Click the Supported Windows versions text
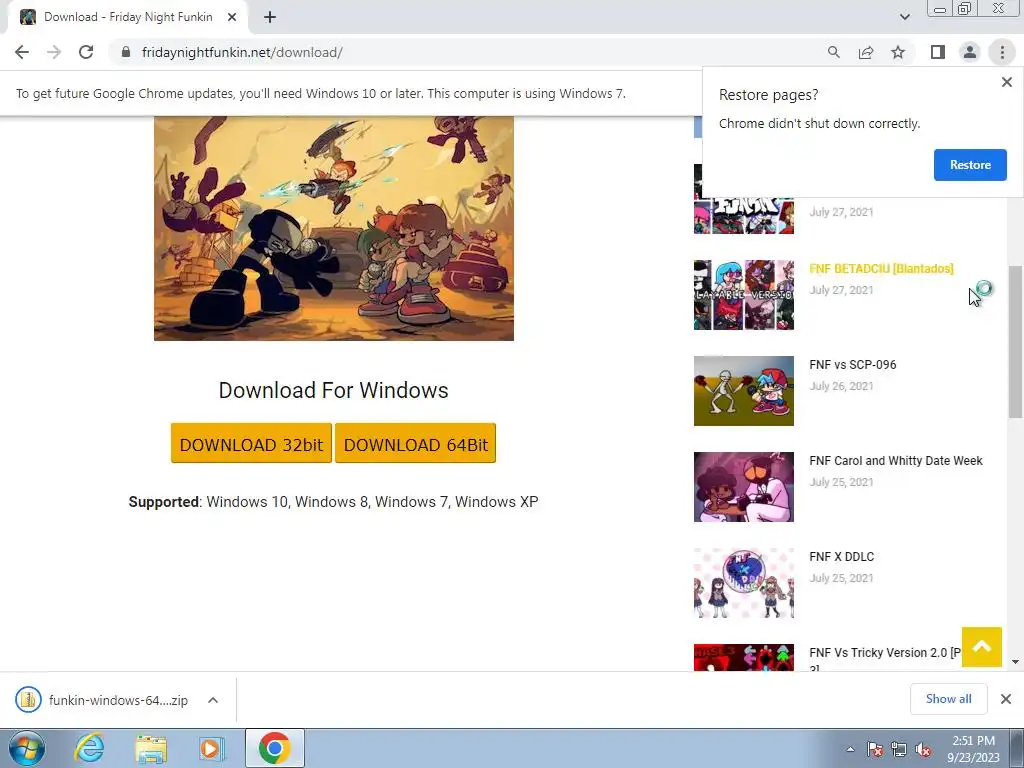This screenshot has height=768, width=1024. point(333,502)
